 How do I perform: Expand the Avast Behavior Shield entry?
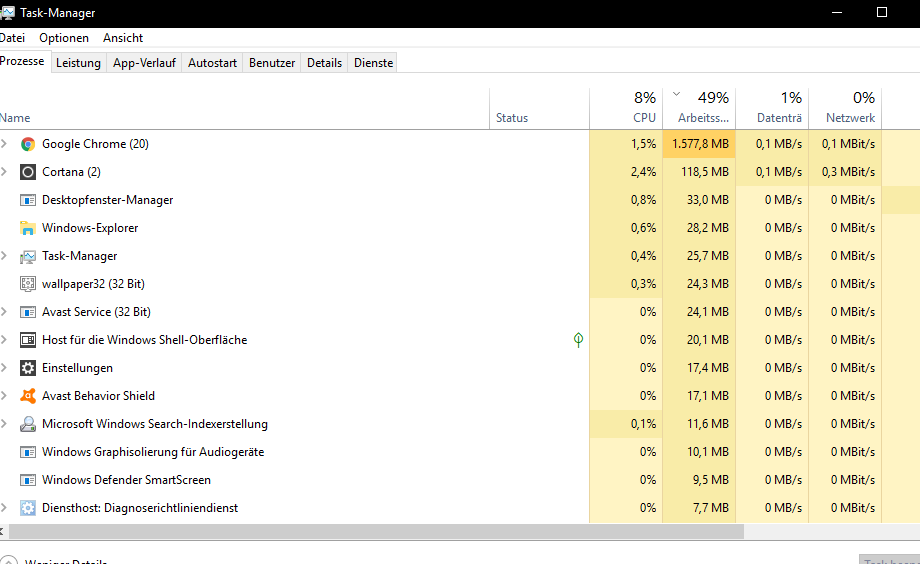pyautogui.click(x=4, y=396)
